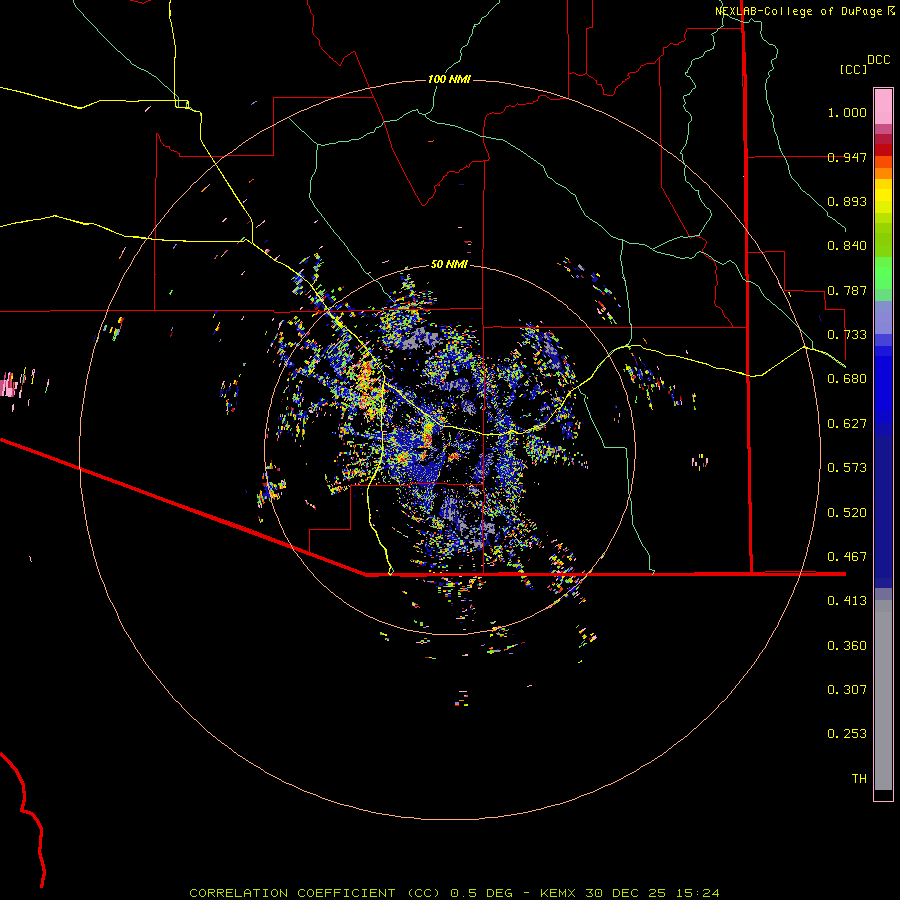Viewport: 900px width, 900px height.
Task: Click the [CC] units label
Action: click(854, 69)
